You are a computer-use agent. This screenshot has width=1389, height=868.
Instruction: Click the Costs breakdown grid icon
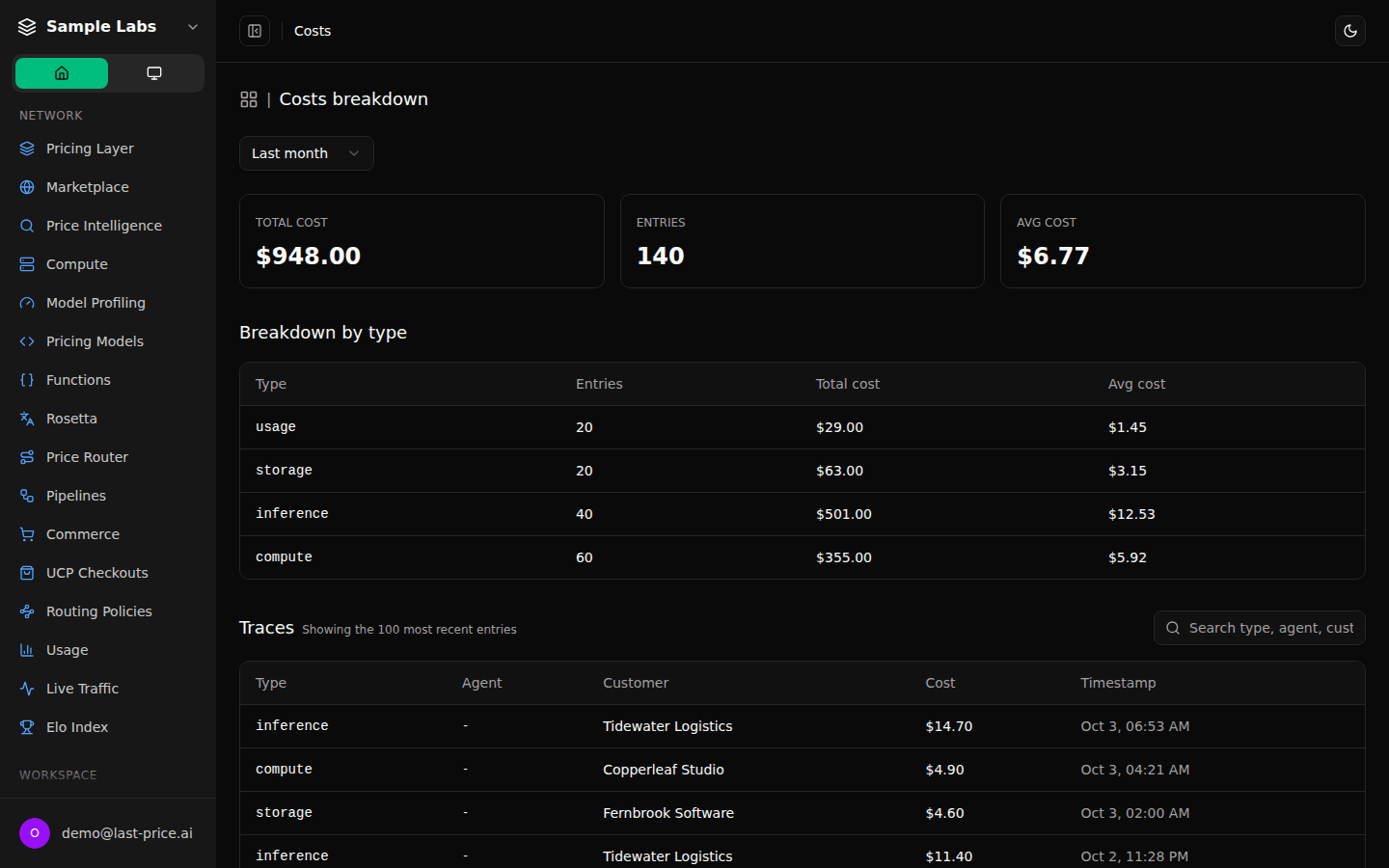[x=249, y=99]
